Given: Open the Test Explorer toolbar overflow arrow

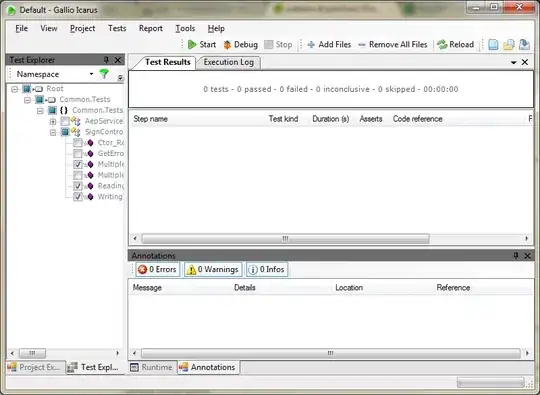Looking at the screenshot, I should (120, 78).
